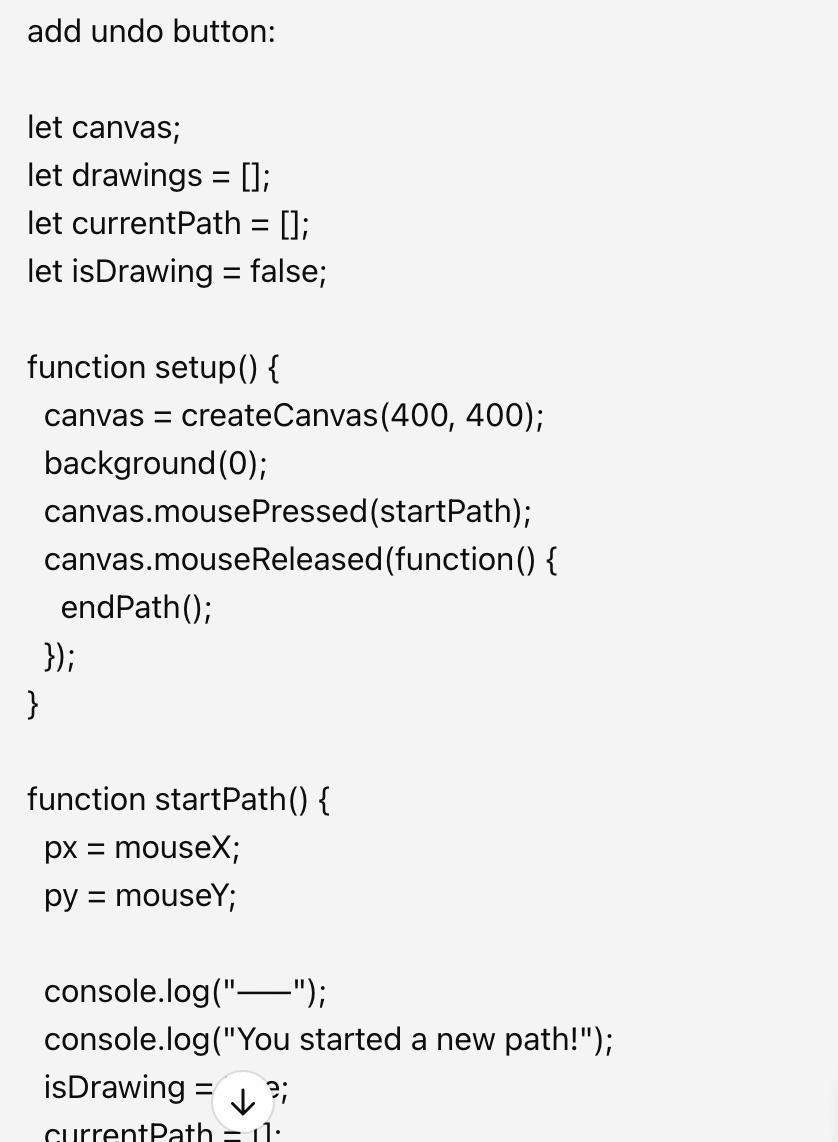The height and width of the screenshot is (1142, 838).
Task: Click the closing brace of setup function
Action: pos(33,704)
